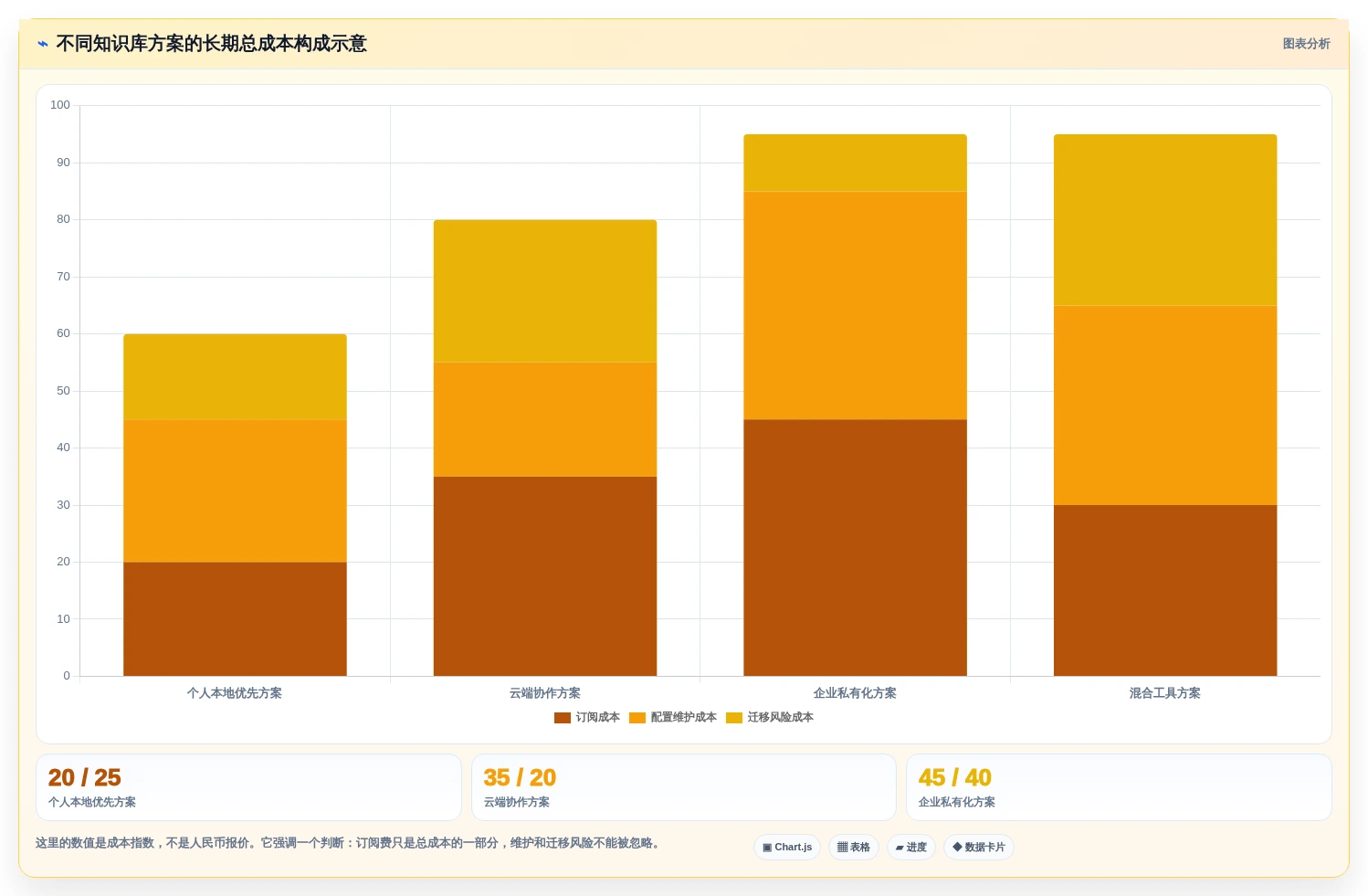The height and width of the screenshot is (896, 1368).
Task: Click the 配置维护成本 legend label text
Action: [683, 718]
